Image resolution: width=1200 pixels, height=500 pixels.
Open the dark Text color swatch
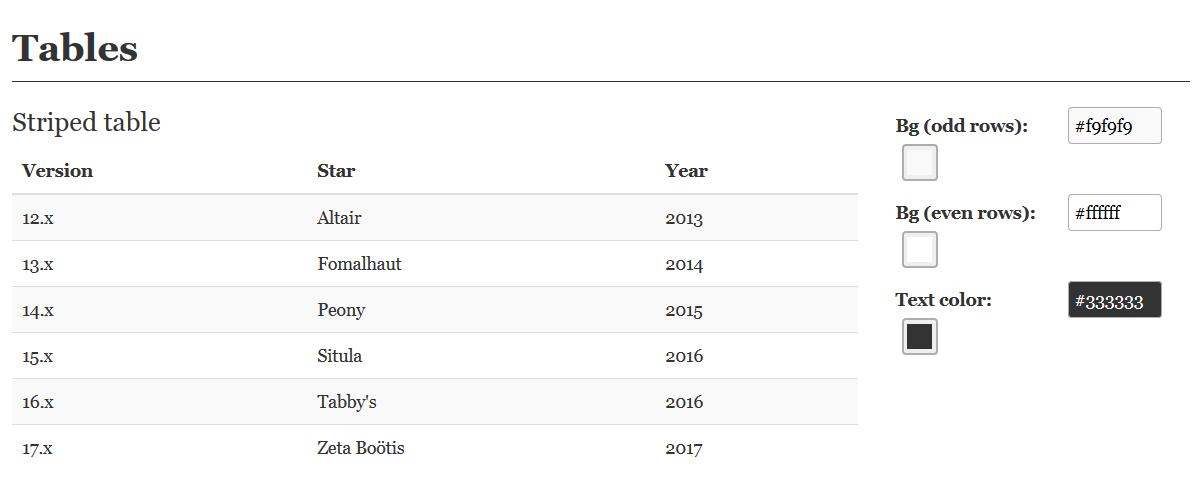click(x=920, y=336)
